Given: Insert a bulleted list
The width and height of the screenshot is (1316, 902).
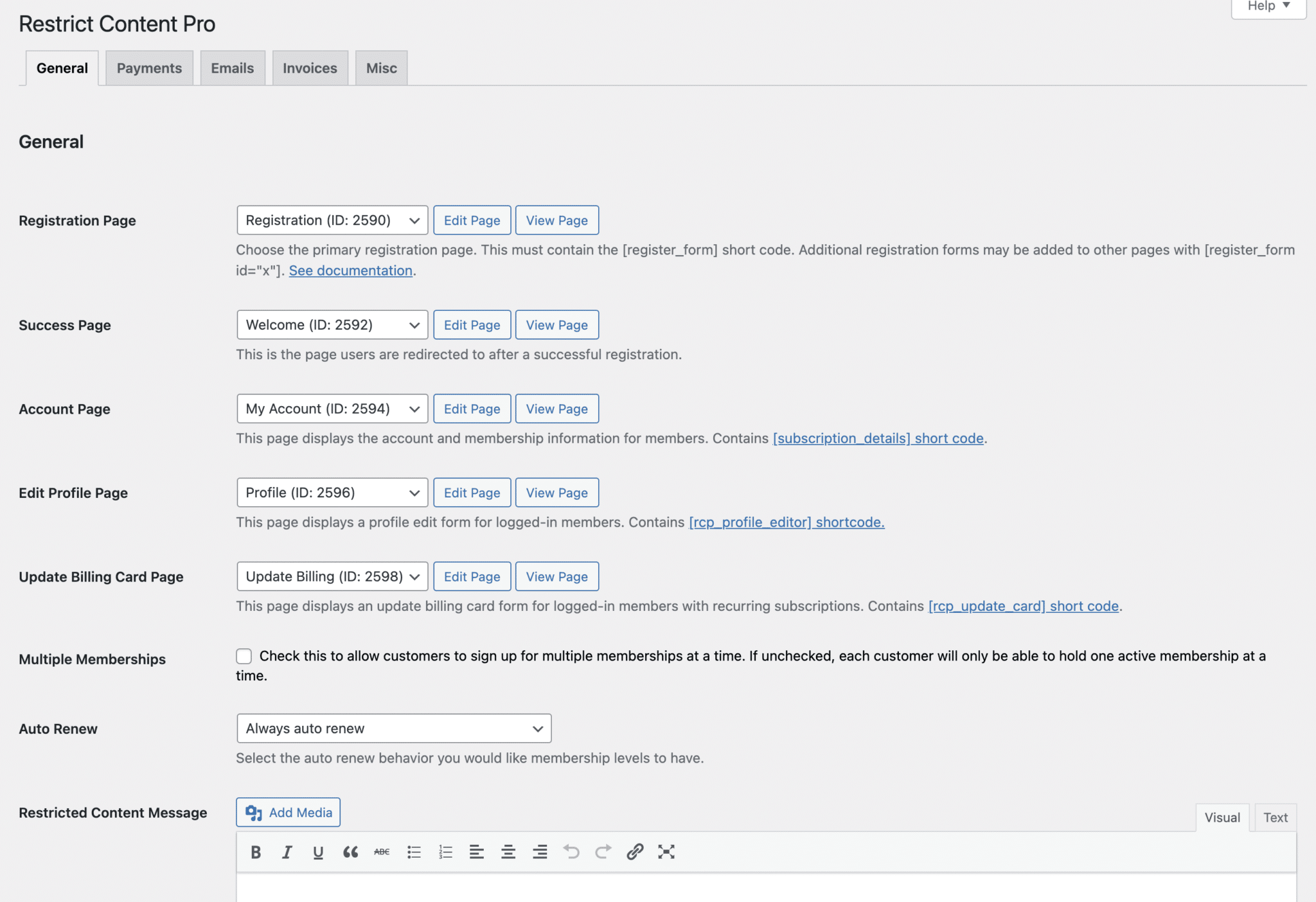Looking at the screenshot, I should click(414, 852).
